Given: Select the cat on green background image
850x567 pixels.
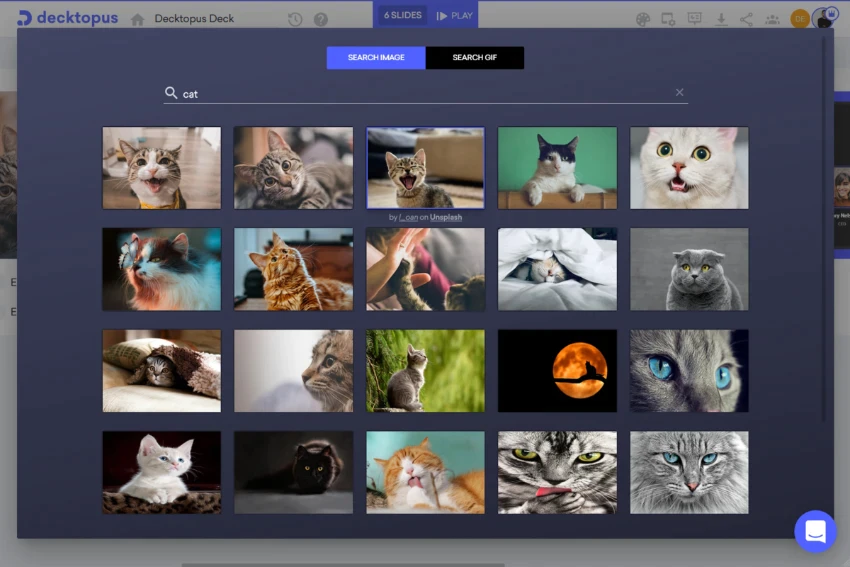Looking at the screenshot, I should 557,168.
